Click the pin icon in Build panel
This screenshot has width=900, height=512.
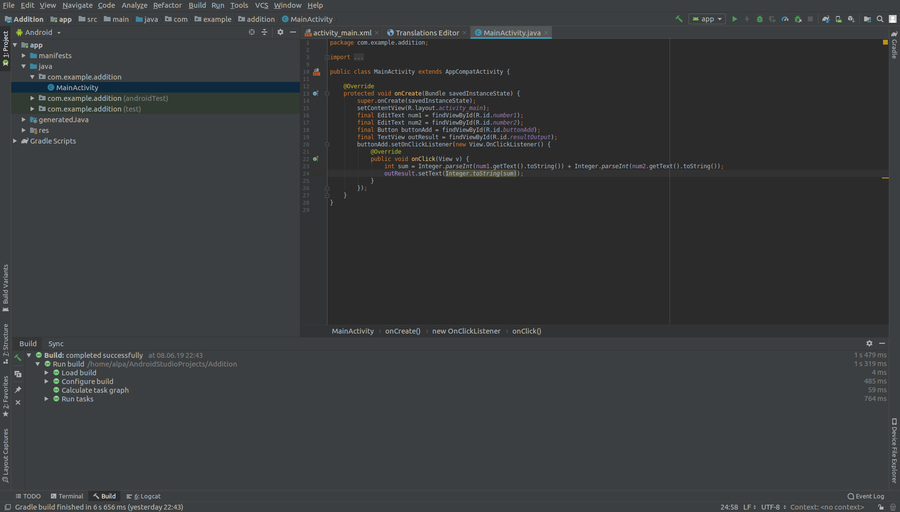pyautogui.click(x=18, y=390)
